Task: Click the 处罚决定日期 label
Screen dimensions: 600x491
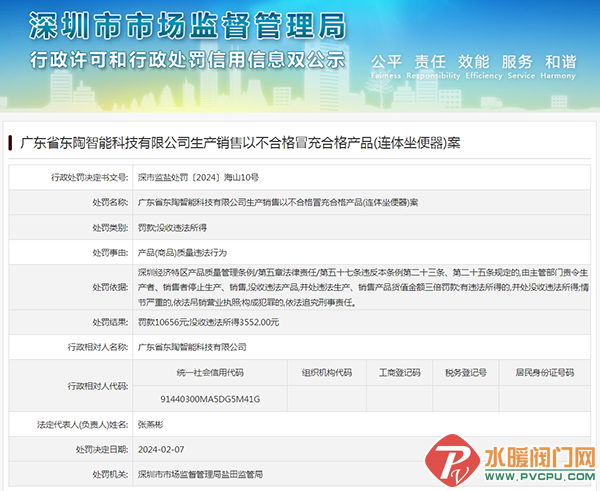Action: (x=102, y=449)
